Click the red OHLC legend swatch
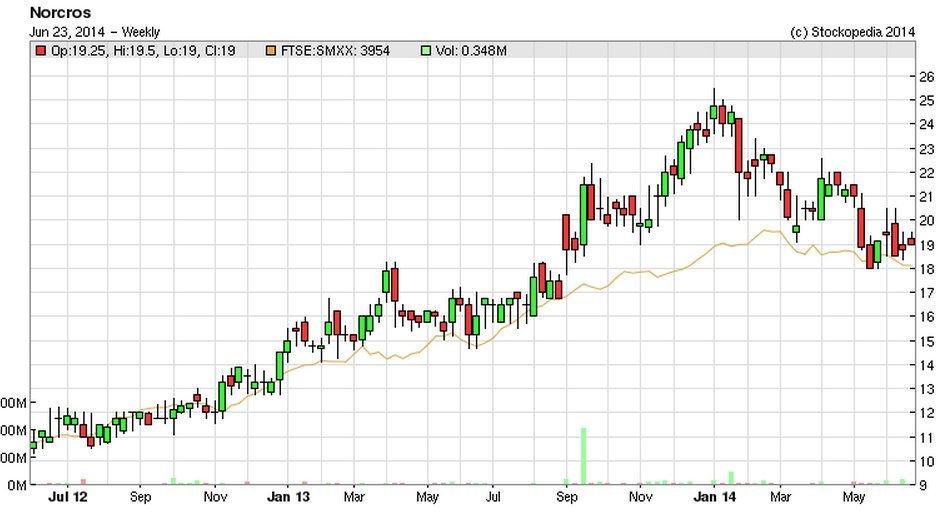The width and height of the screenshot is (942, 522). tap(40, 51)
